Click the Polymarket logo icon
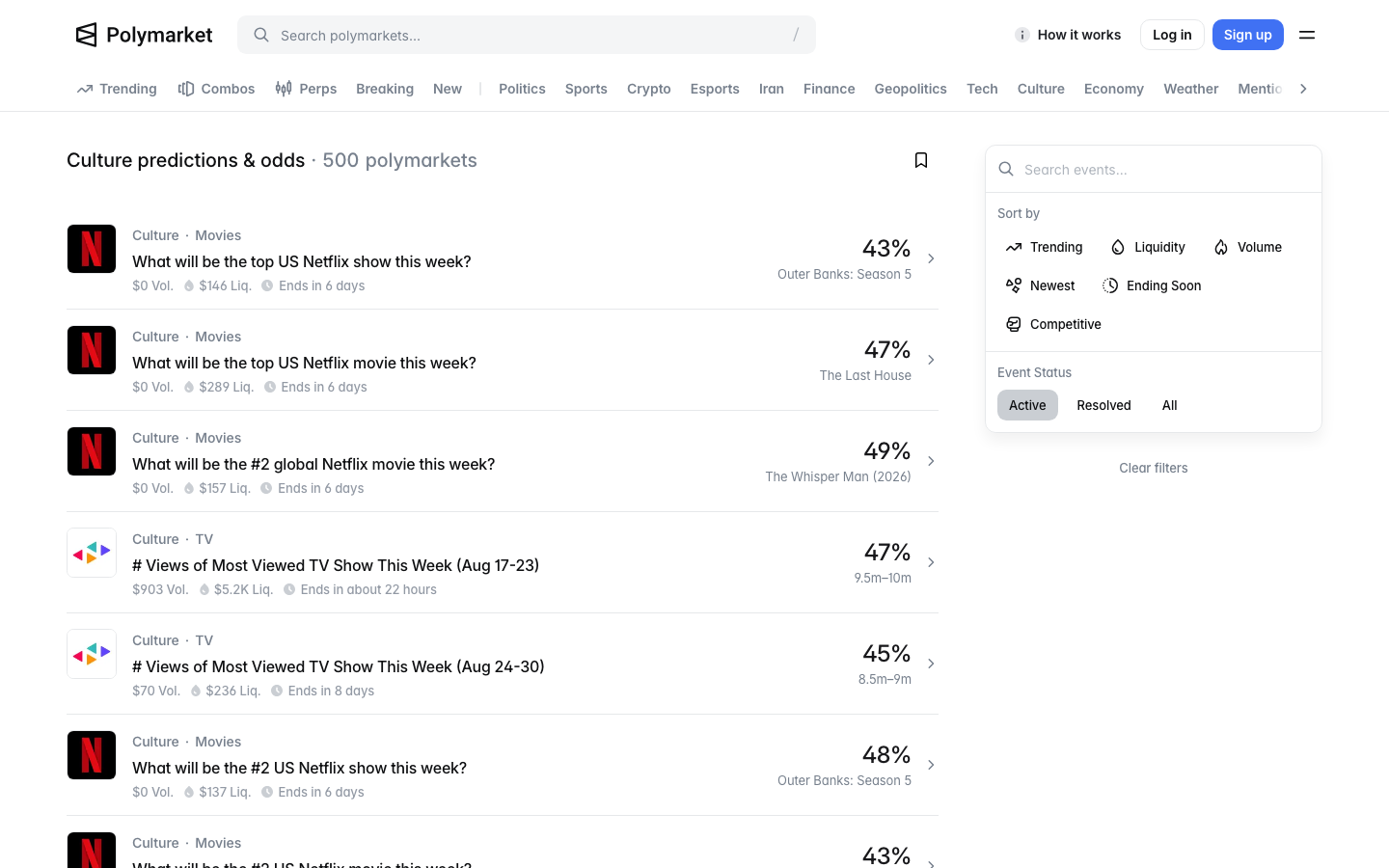1389x868 pixels. (87, 35)
